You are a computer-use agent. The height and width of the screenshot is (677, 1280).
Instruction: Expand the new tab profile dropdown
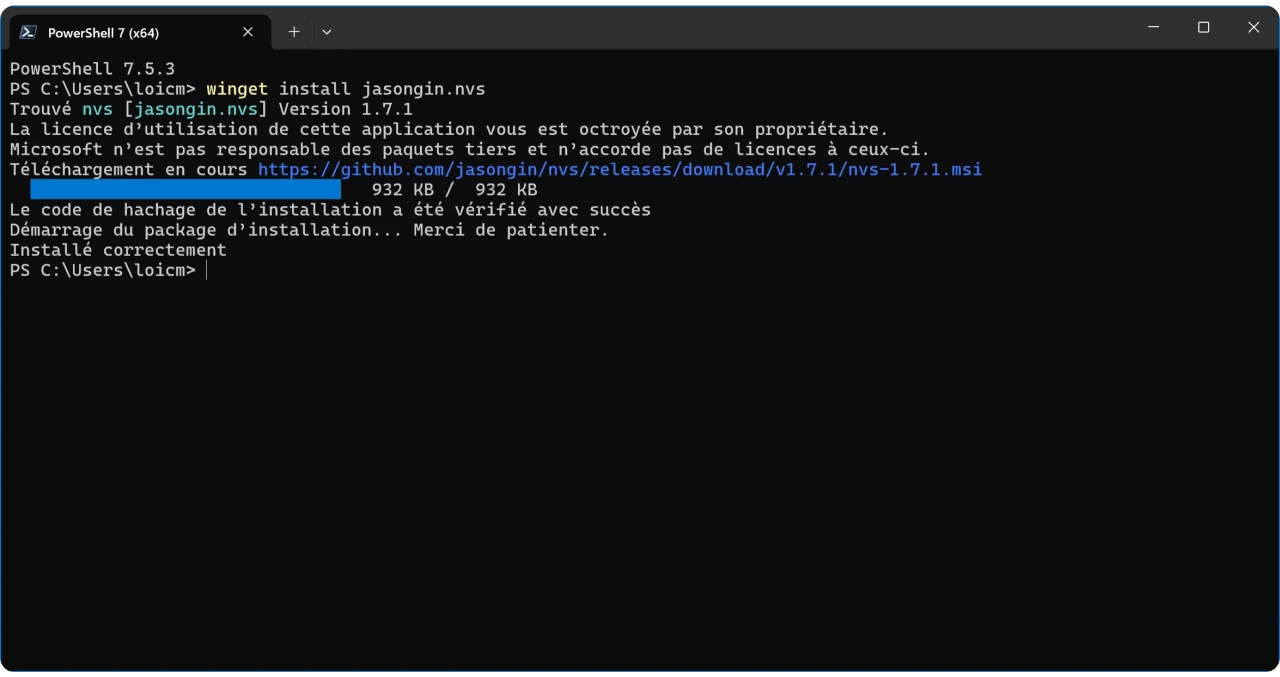(327, 32)
